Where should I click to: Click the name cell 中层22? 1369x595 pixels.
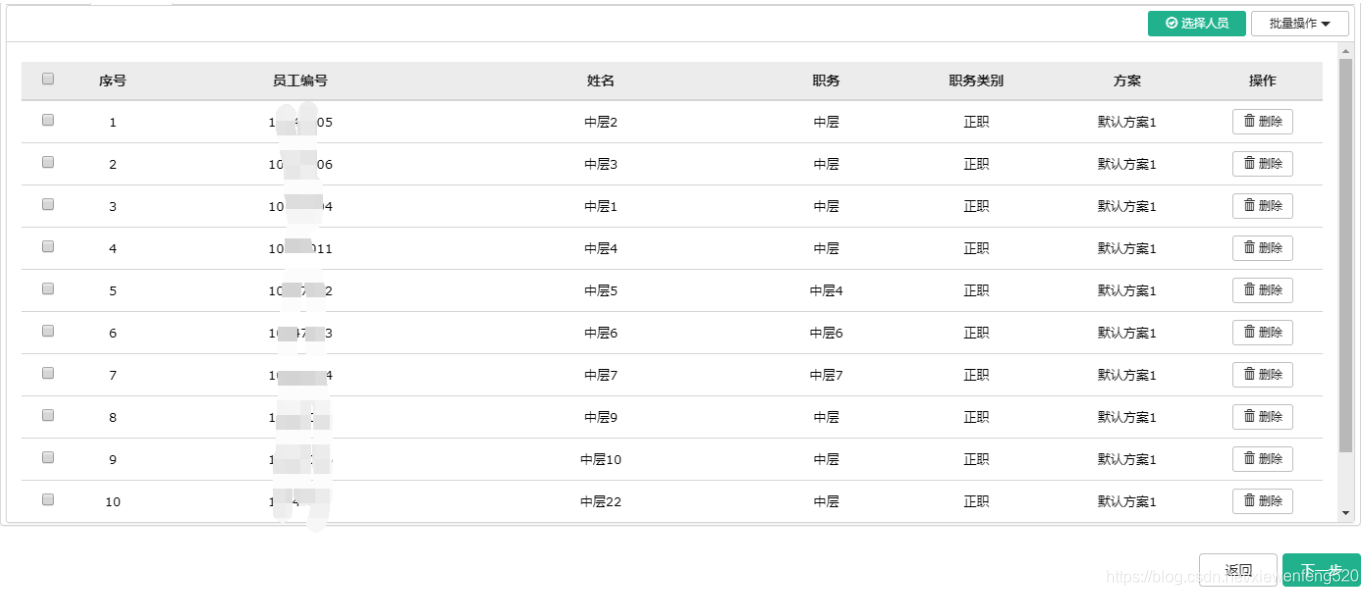click(x=601, y=502)
